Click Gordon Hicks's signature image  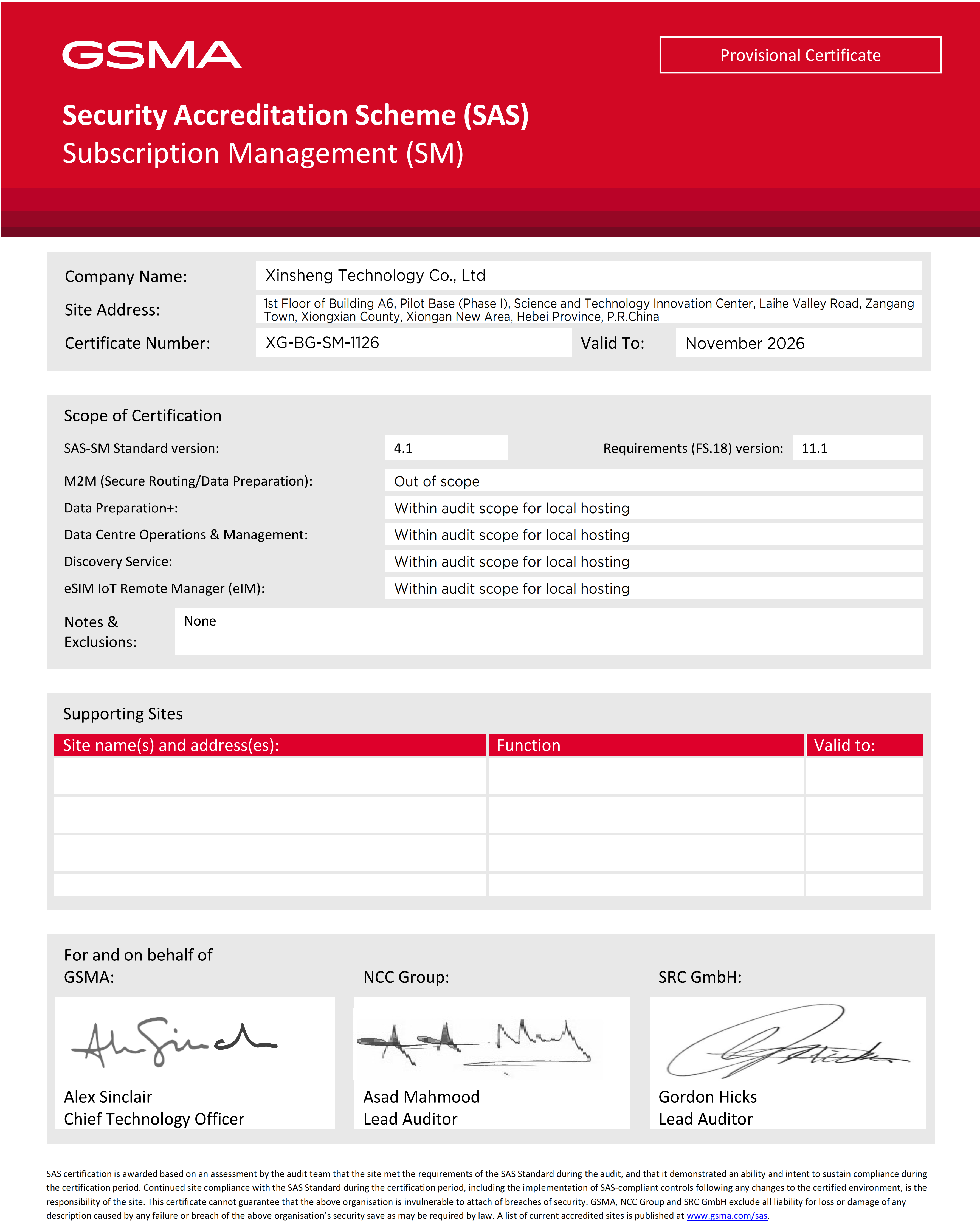pos(787,1041)
